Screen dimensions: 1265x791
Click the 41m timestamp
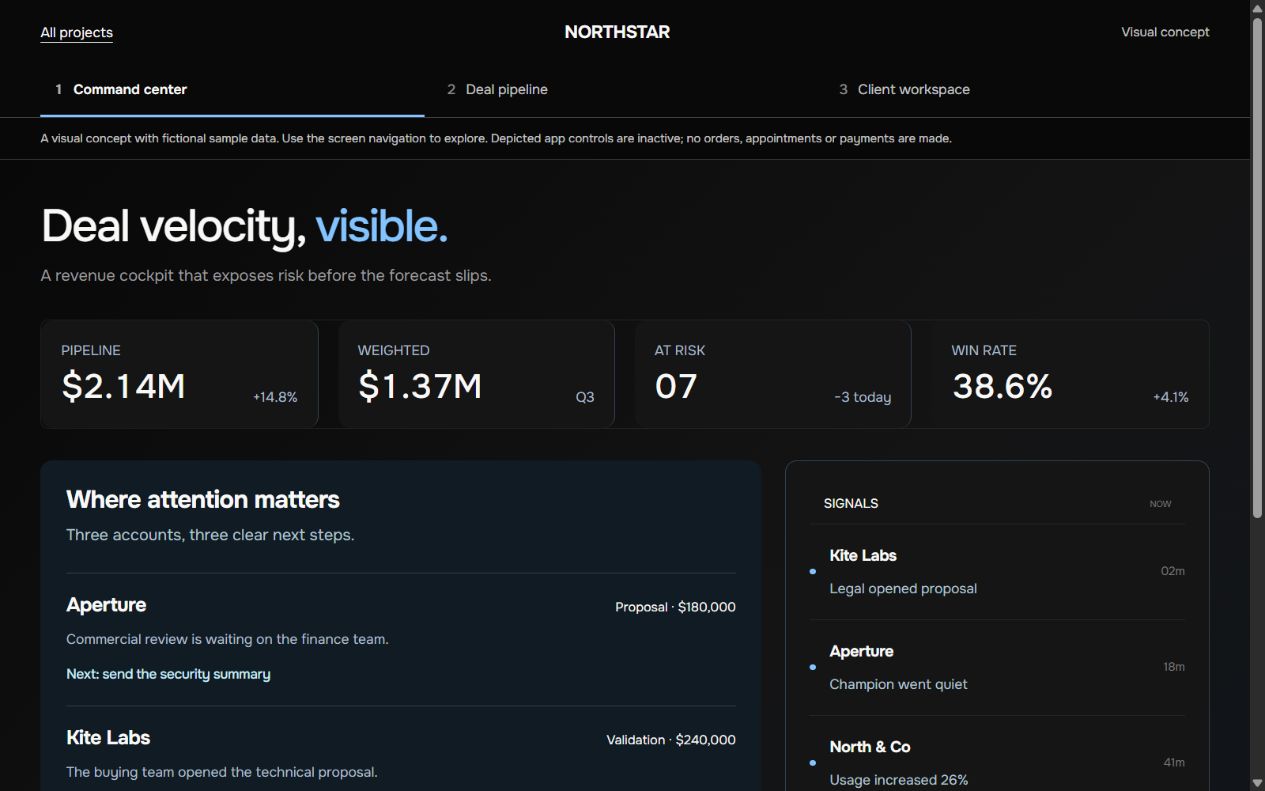[1174, 763]
